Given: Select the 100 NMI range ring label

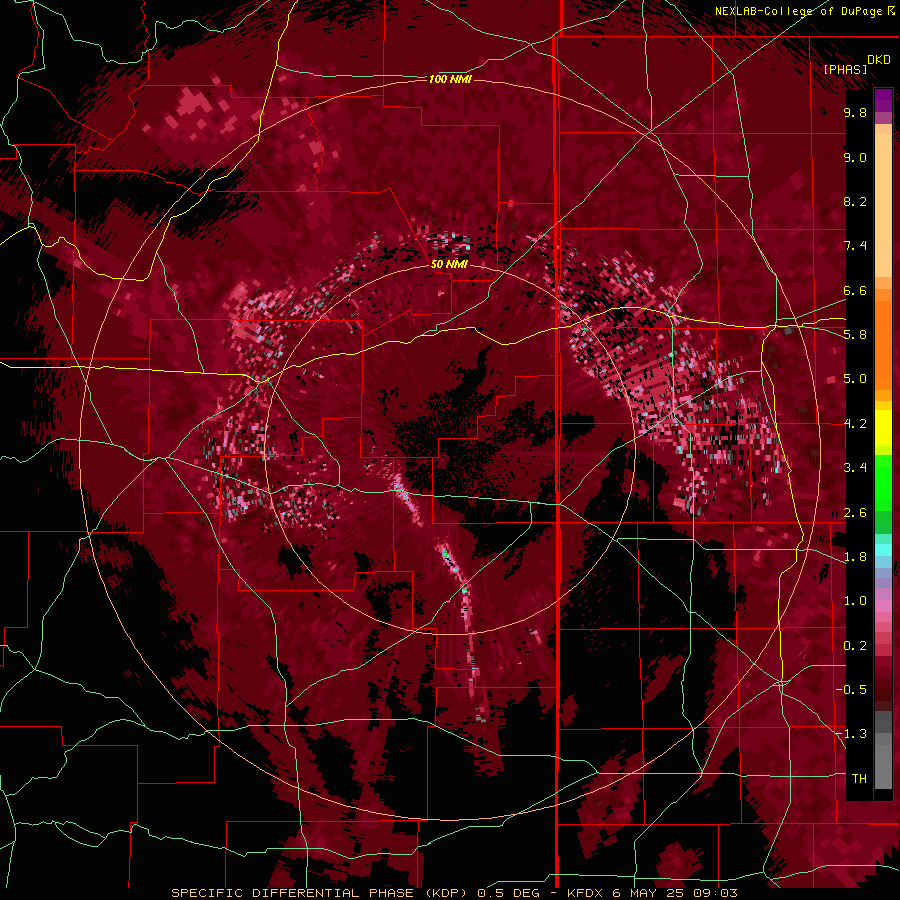Looking at the screenshot, I should pyautogui.click(x=450, y=79).
